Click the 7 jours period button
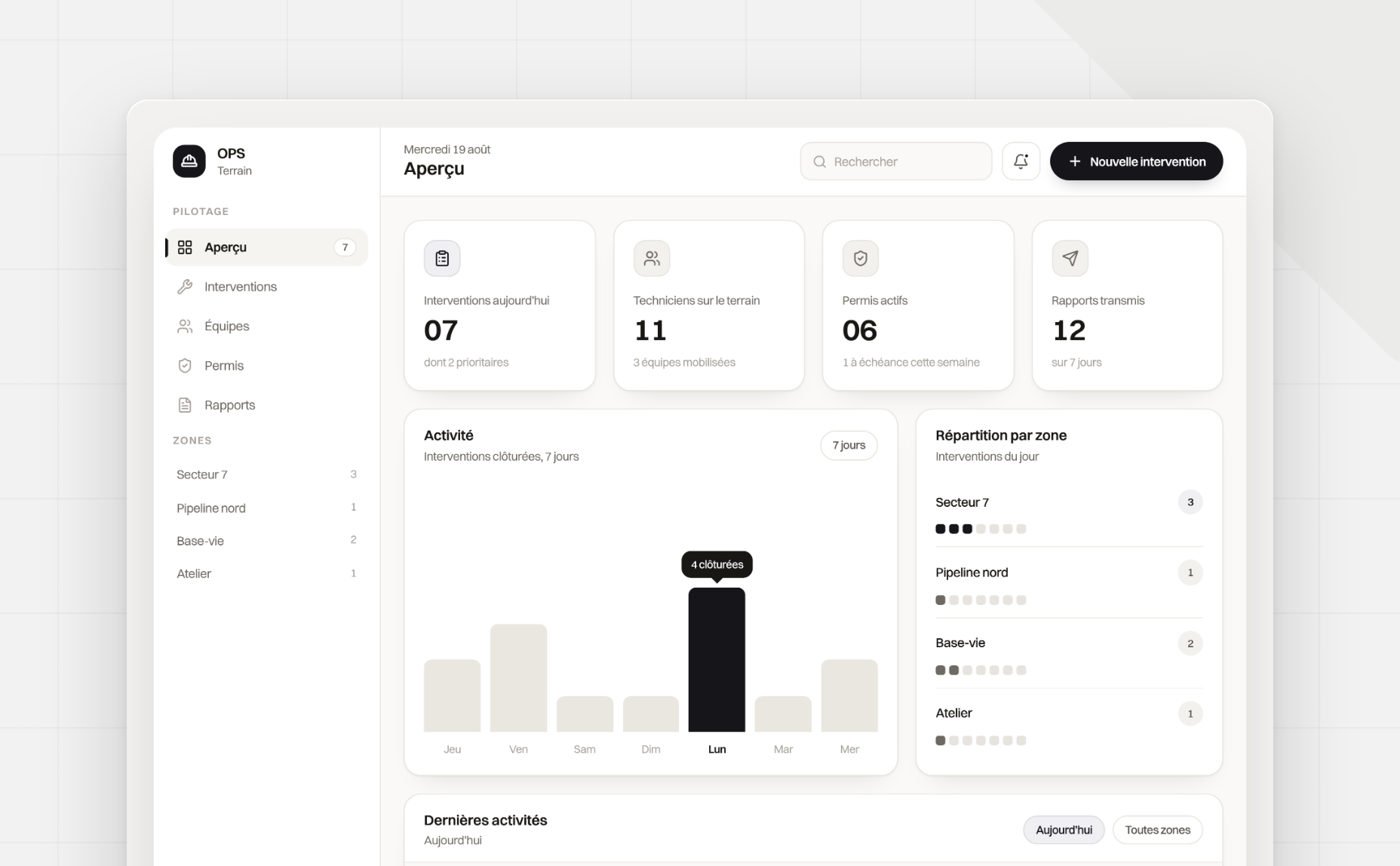This screenshot has height=866, width=1400. point(849,445)
